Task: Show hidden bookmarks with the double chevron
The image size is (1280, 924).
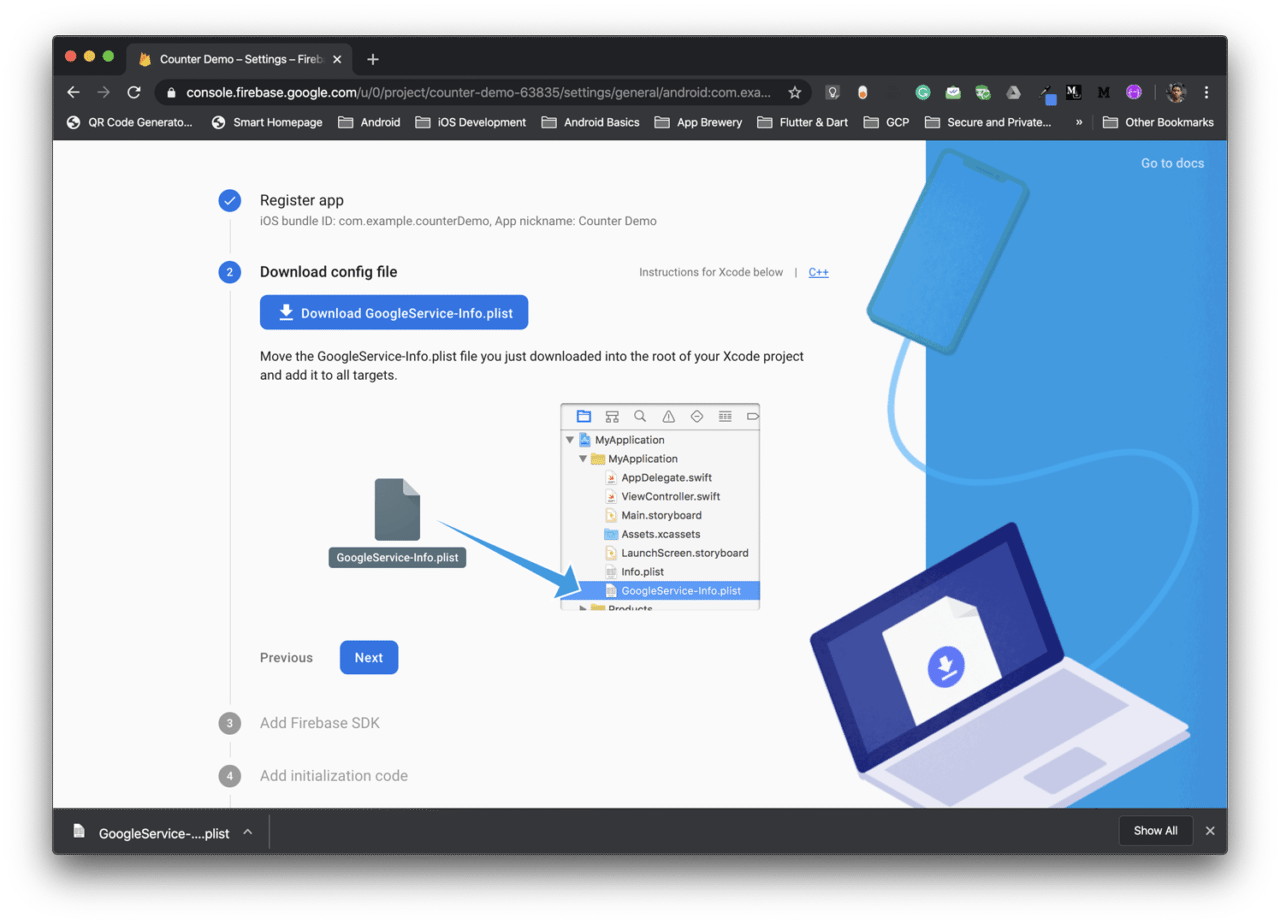Action: (1079, 122)
